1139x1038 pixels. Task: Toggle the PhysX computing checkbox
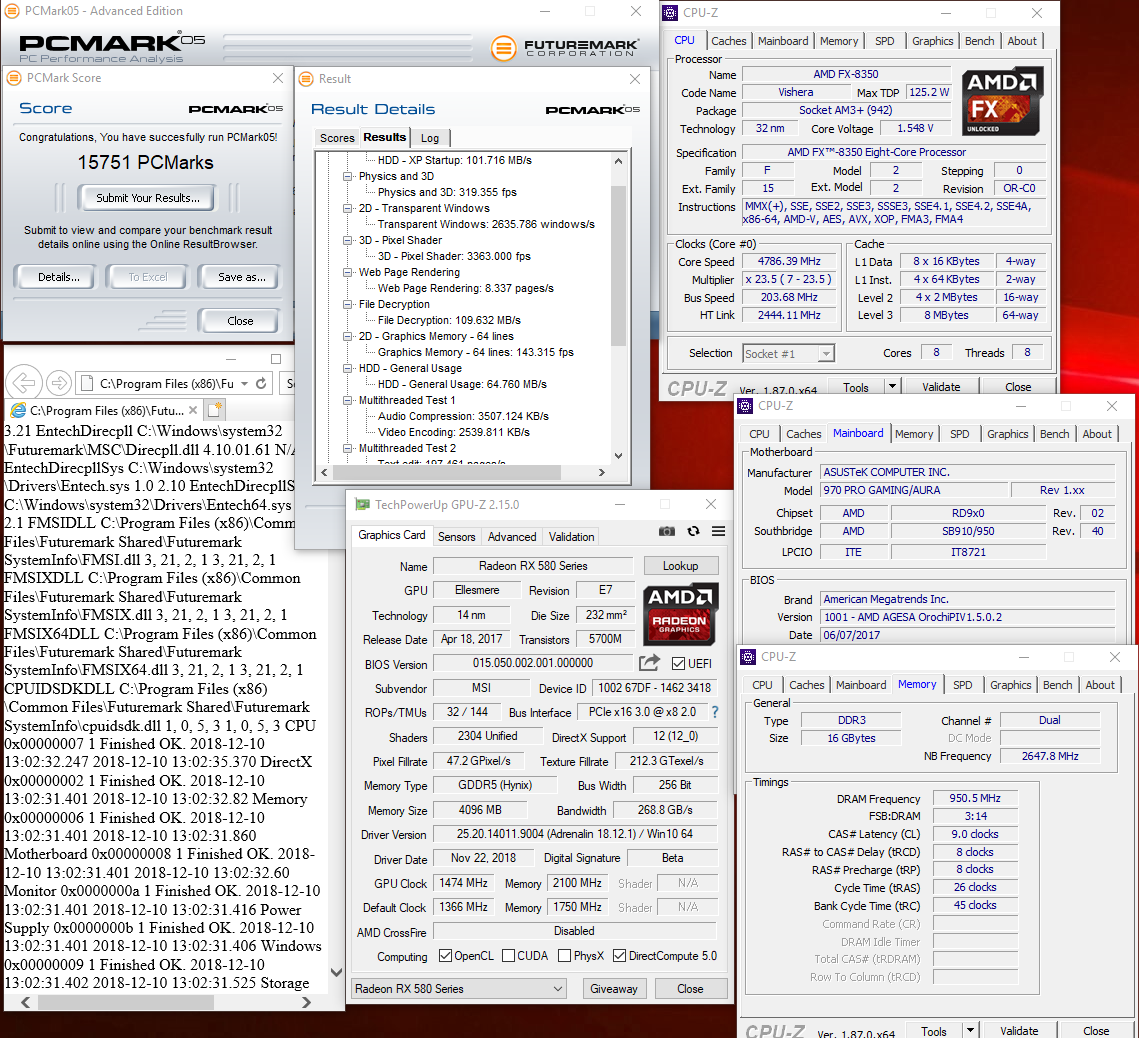(564, 956)
